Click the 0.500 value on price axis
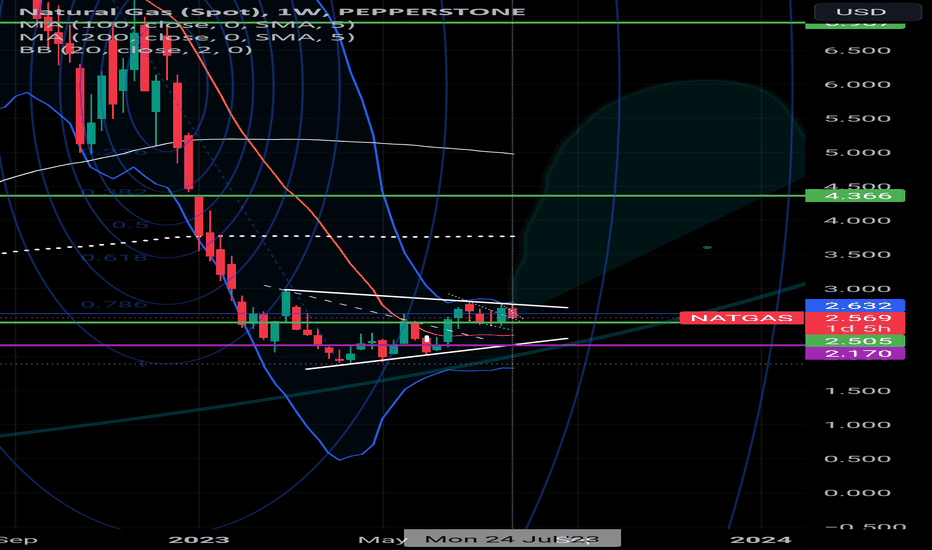This screenshot has height=550, width=932. pos(857,459)
